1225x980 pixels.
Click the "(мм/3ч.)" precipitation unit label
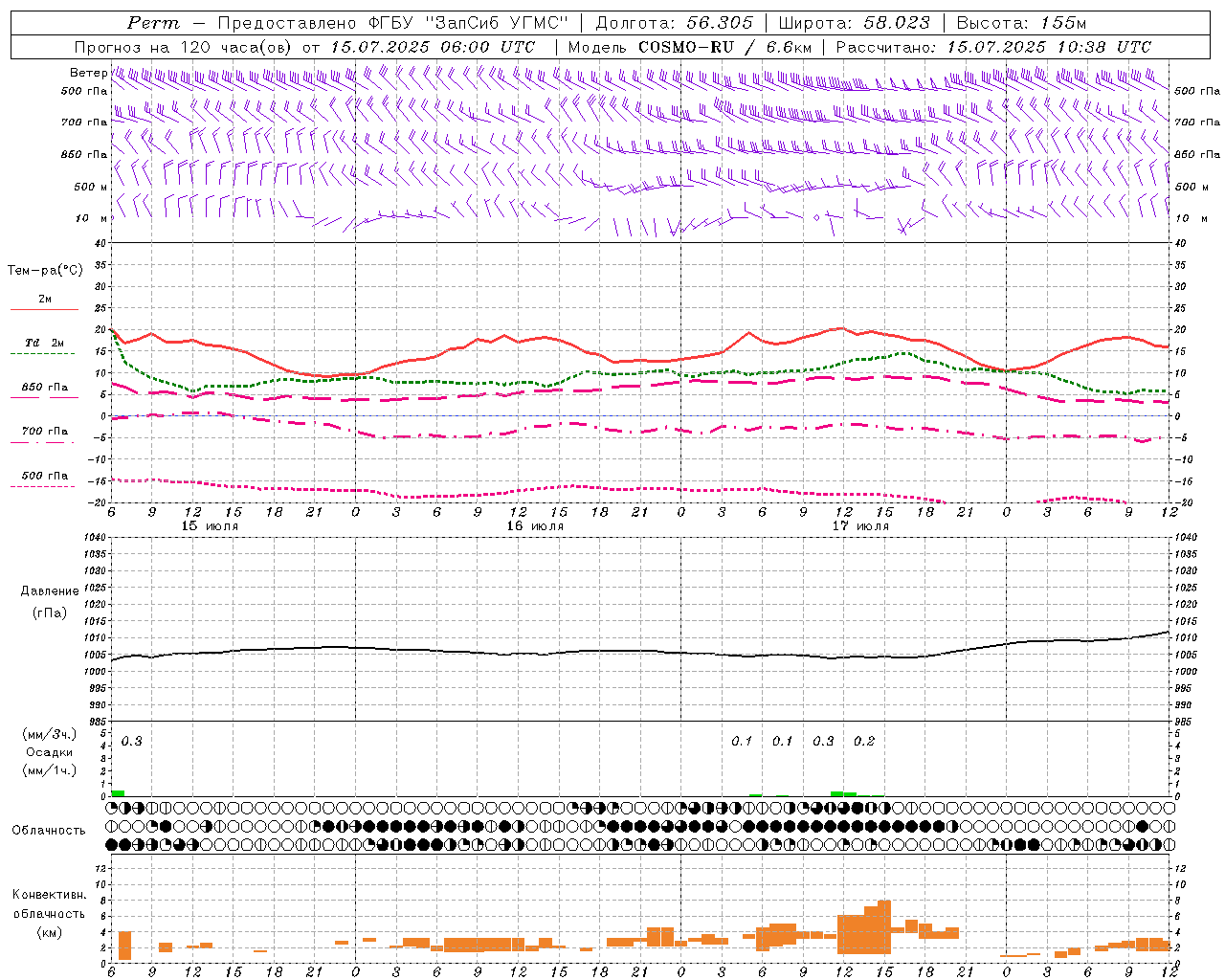50,735
